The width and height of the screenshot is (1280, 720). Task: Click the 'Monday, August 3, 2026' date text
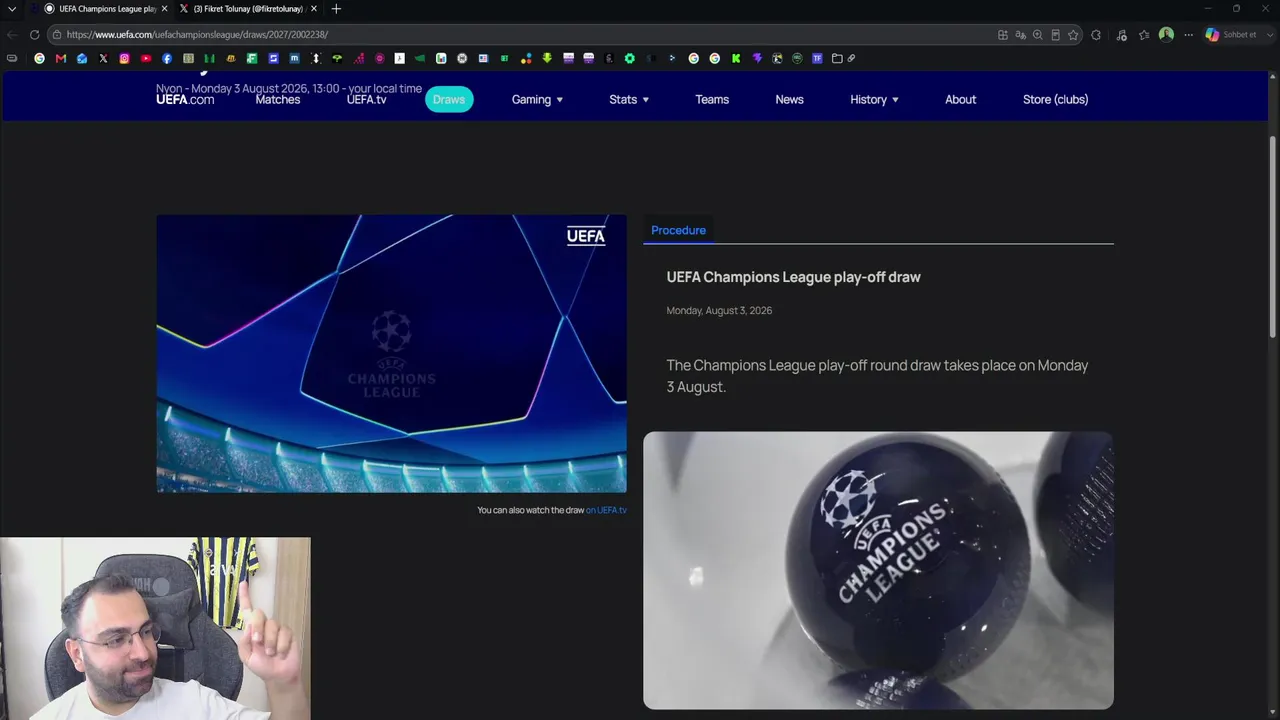719,310
